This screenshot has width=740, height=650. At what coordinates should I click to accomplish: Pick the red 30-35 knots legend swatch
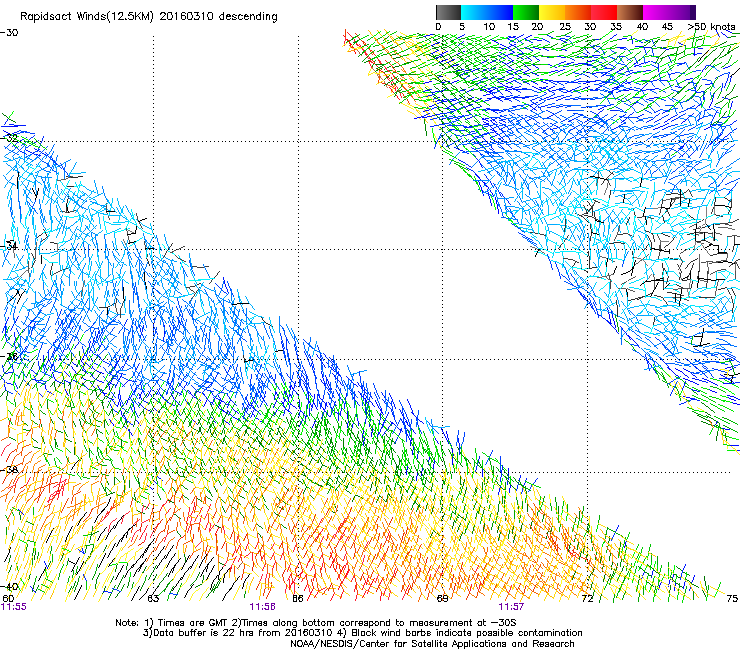pos(604,12)
